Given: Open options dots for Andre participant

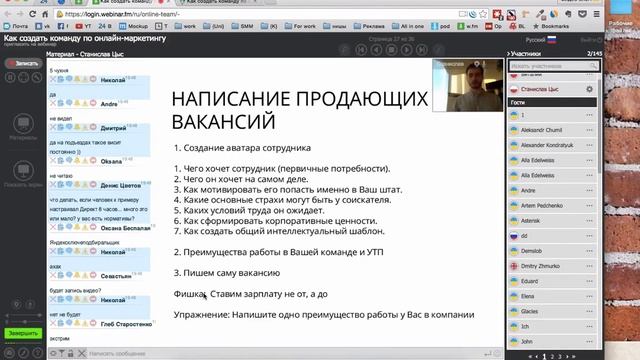Looking at the screenshot, I should [x=589, y=191].
